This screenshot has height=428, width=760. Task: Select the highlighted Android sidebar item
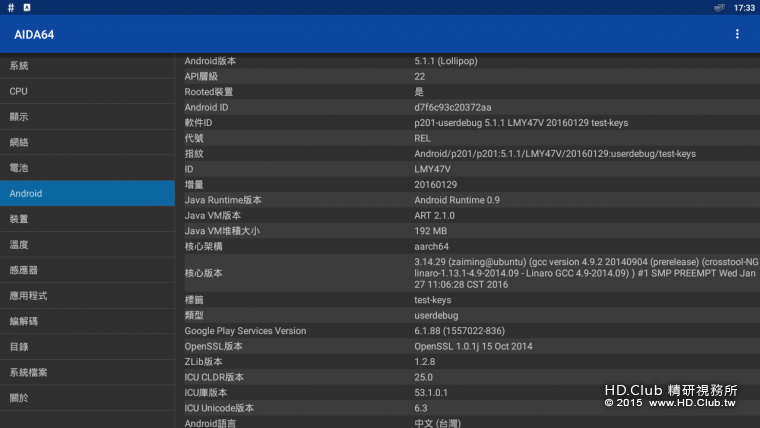87,193
